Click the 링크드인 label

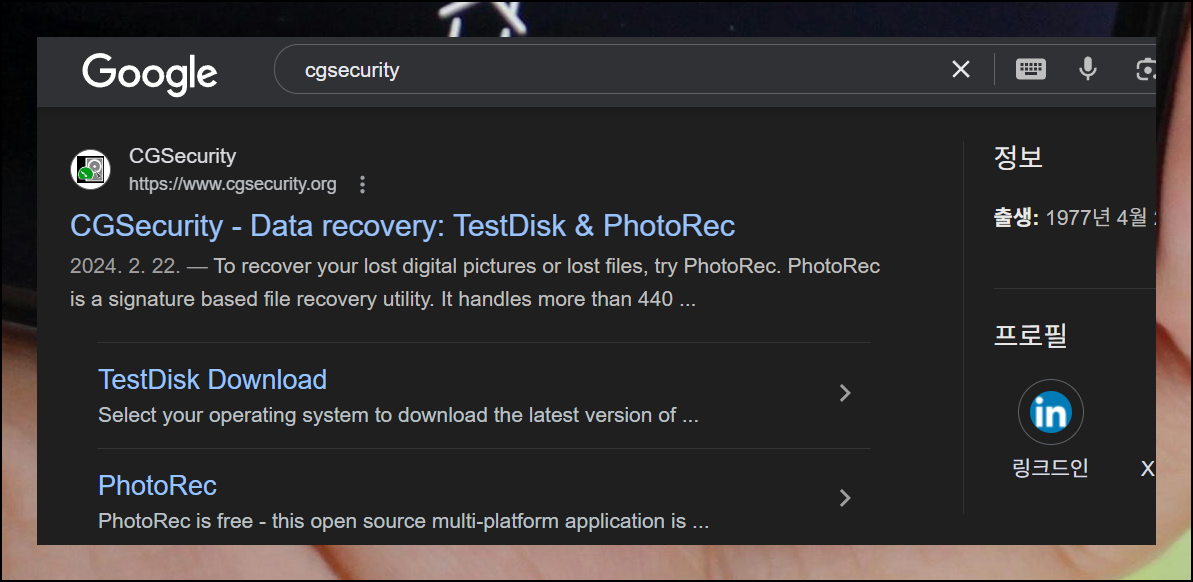click(1051, 468)
